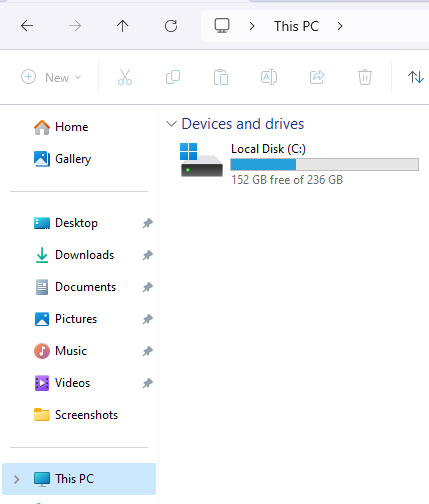This screenshot has width=429, height=504.
Task: Click the Paste clipboard icon
Action: (x=221, y=77)
